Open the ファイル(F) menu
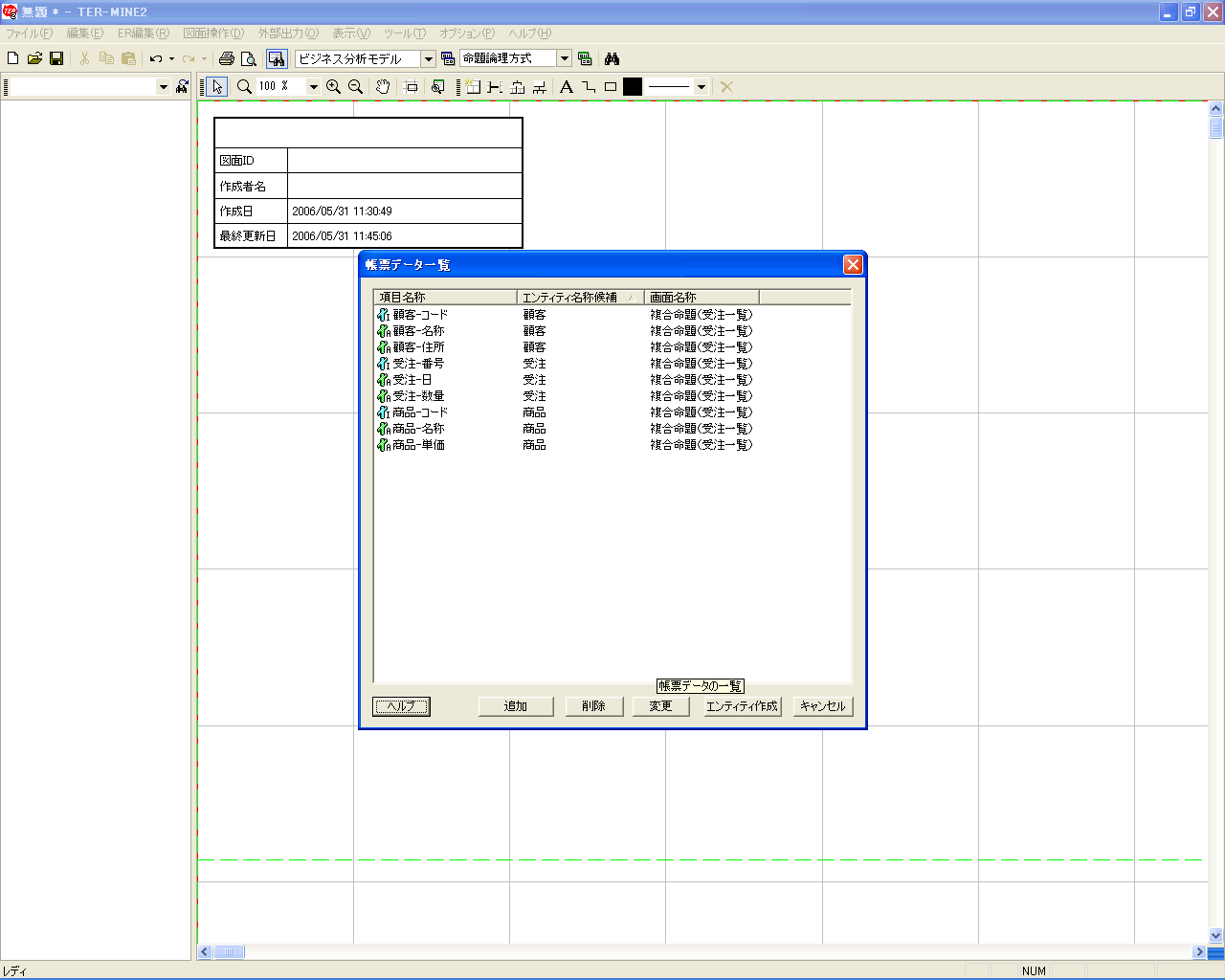Viewport: 1225px width, 980px height. (30, 33)
